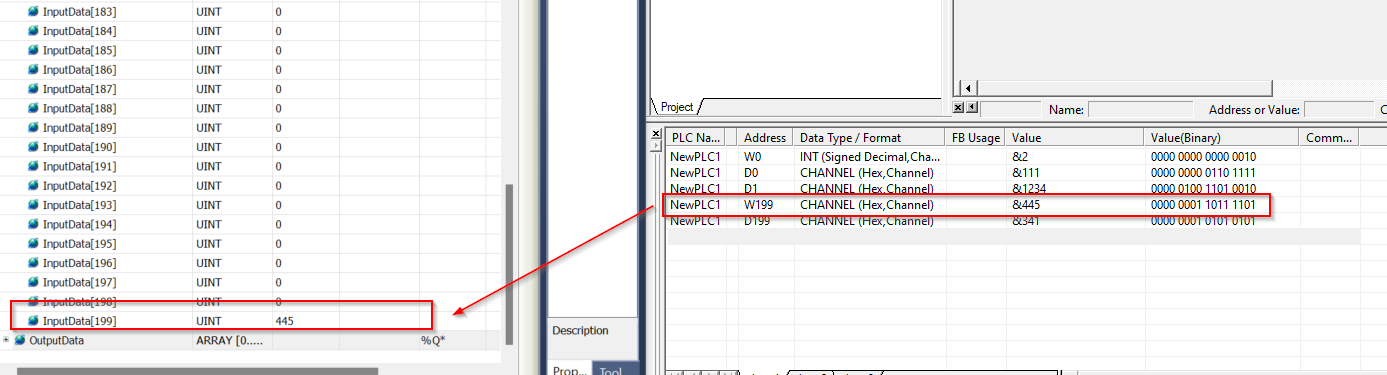The width and height of the screenshot is (1387, 375).
Task: Click the Name input field
Action: click(x=1140, y=109)
